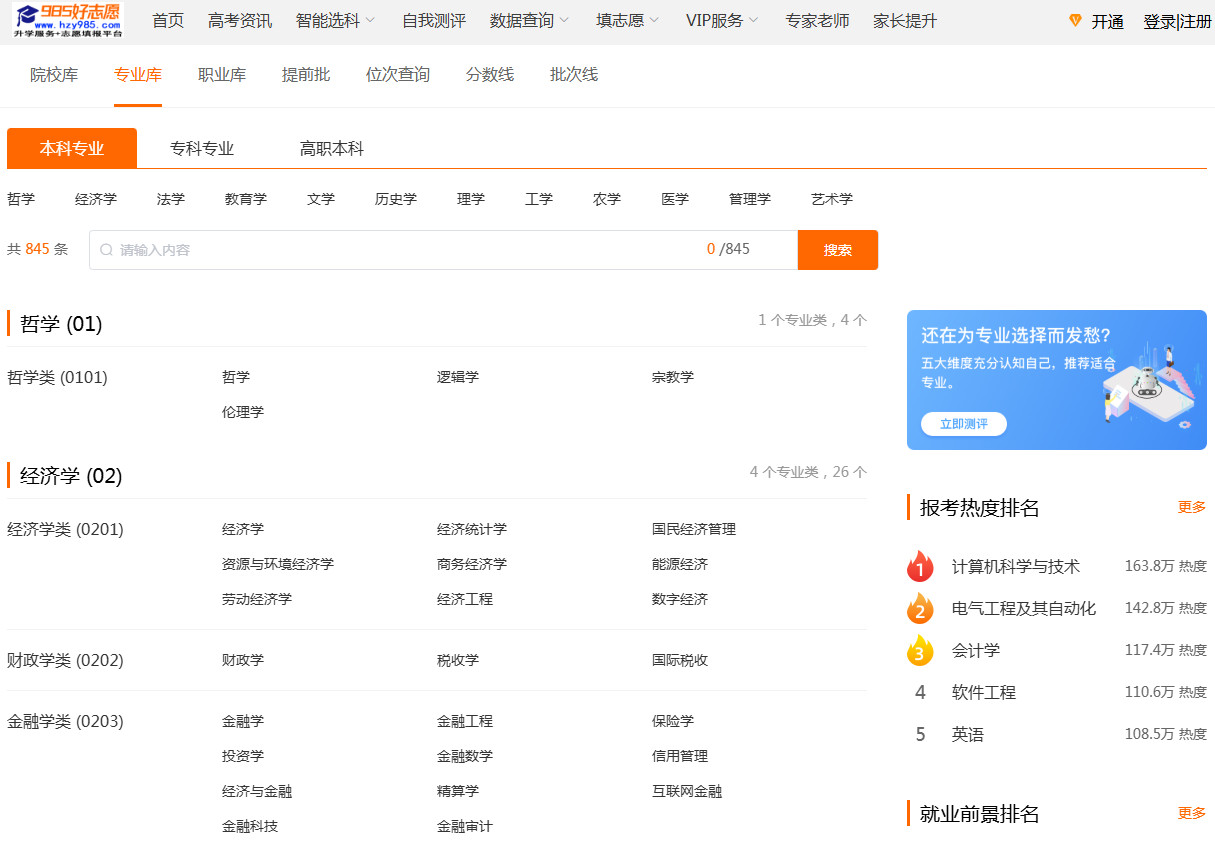Open 计算机科学与技术 in the popularity ranking
This screenshot has height=845, width=1215.
pyautogui.click(x=1016, y=566)
